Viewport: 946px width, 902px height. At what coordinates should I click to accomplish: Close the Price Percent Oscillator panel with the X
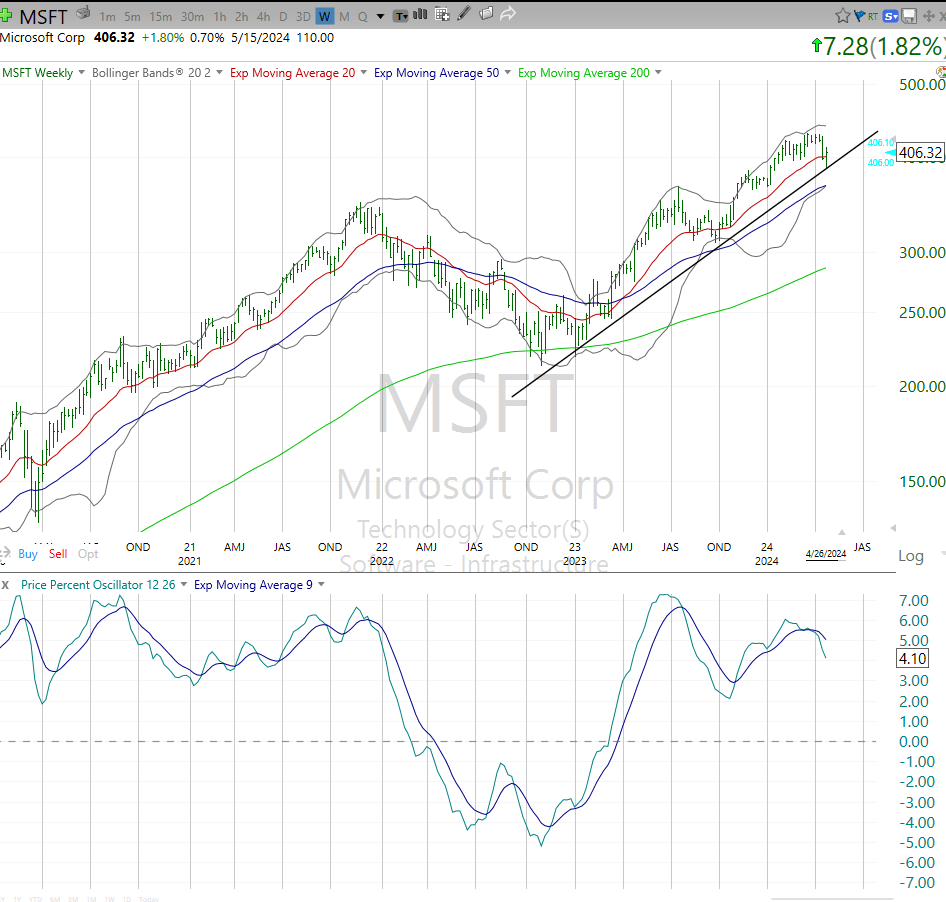point(5,584)
